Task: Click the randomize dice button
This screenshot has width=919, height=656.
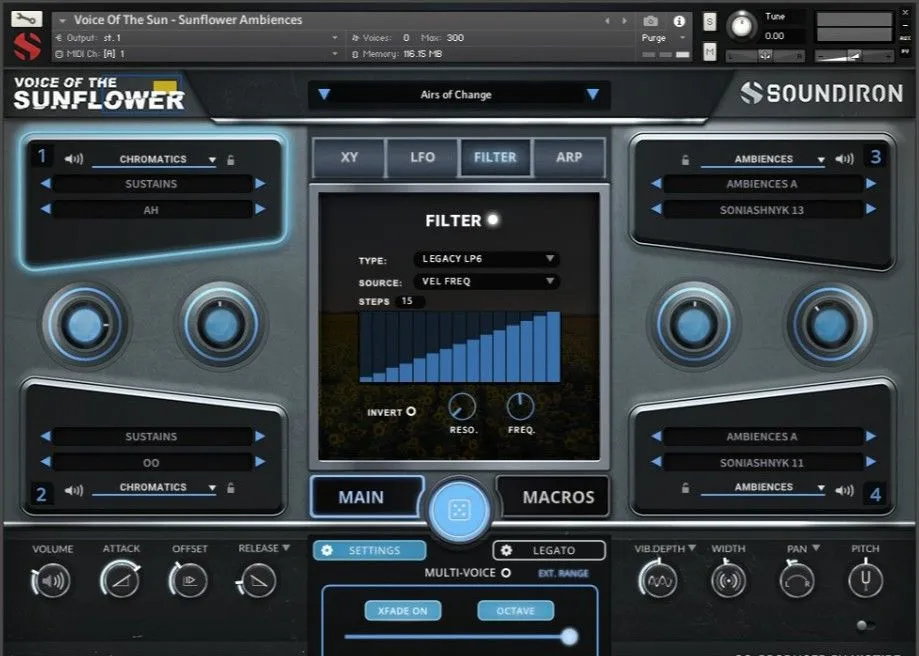Action: (x=459, y=510)
